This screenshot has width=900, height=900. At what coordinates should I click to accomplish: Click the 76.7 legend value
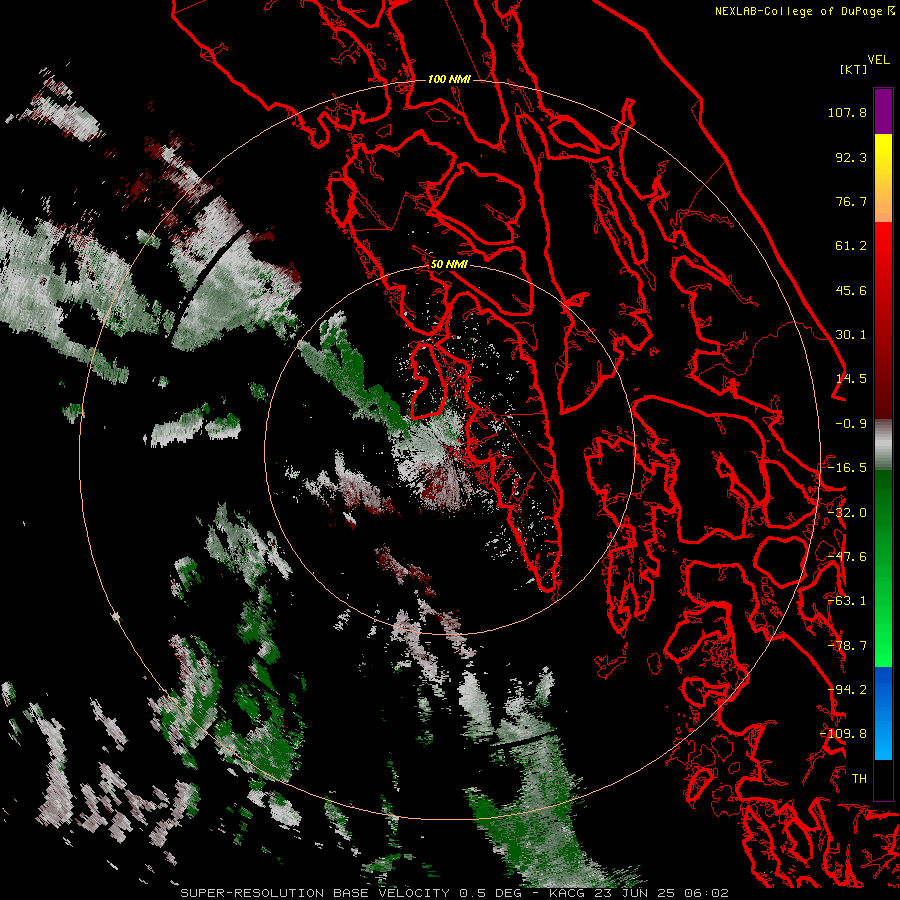851,201
